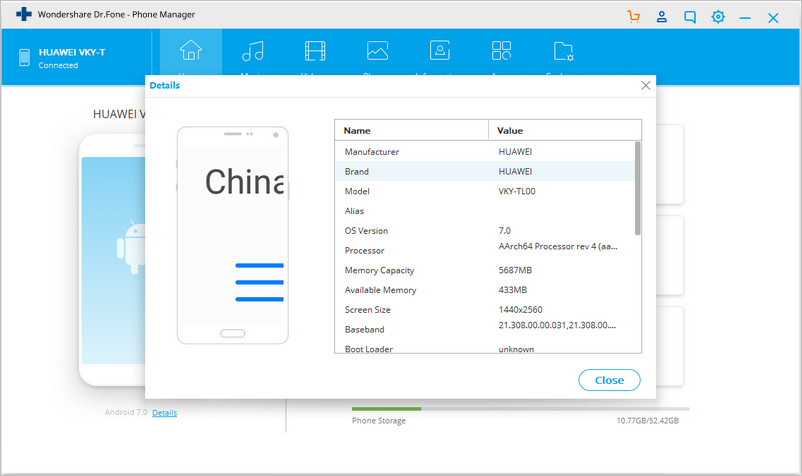Screen dimensions: 802x476
Task: Click the shopping cart icon
Action: tap(634, 17)
